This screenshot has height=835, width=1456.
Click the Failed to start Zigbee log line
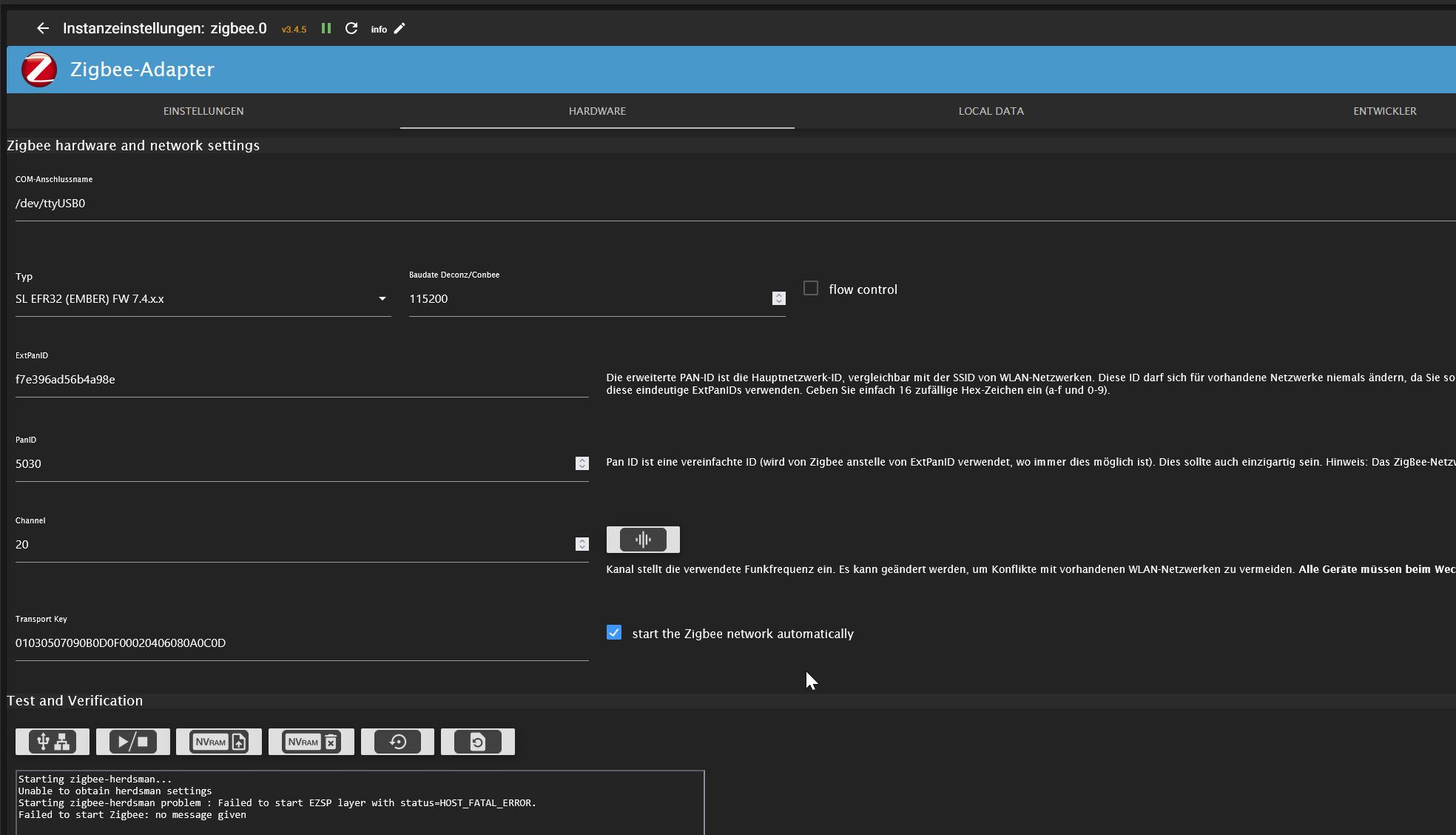click(132, 815)
